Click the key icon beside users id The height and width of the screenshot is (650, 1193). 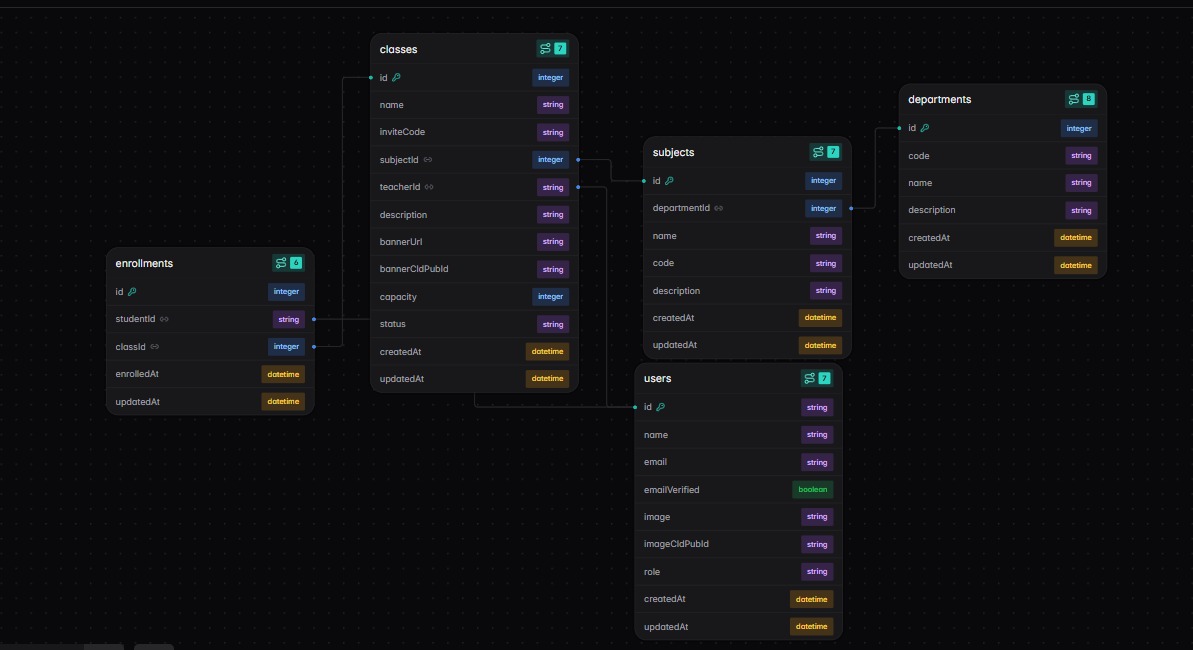pyautogui.click(x=660, y=407)
